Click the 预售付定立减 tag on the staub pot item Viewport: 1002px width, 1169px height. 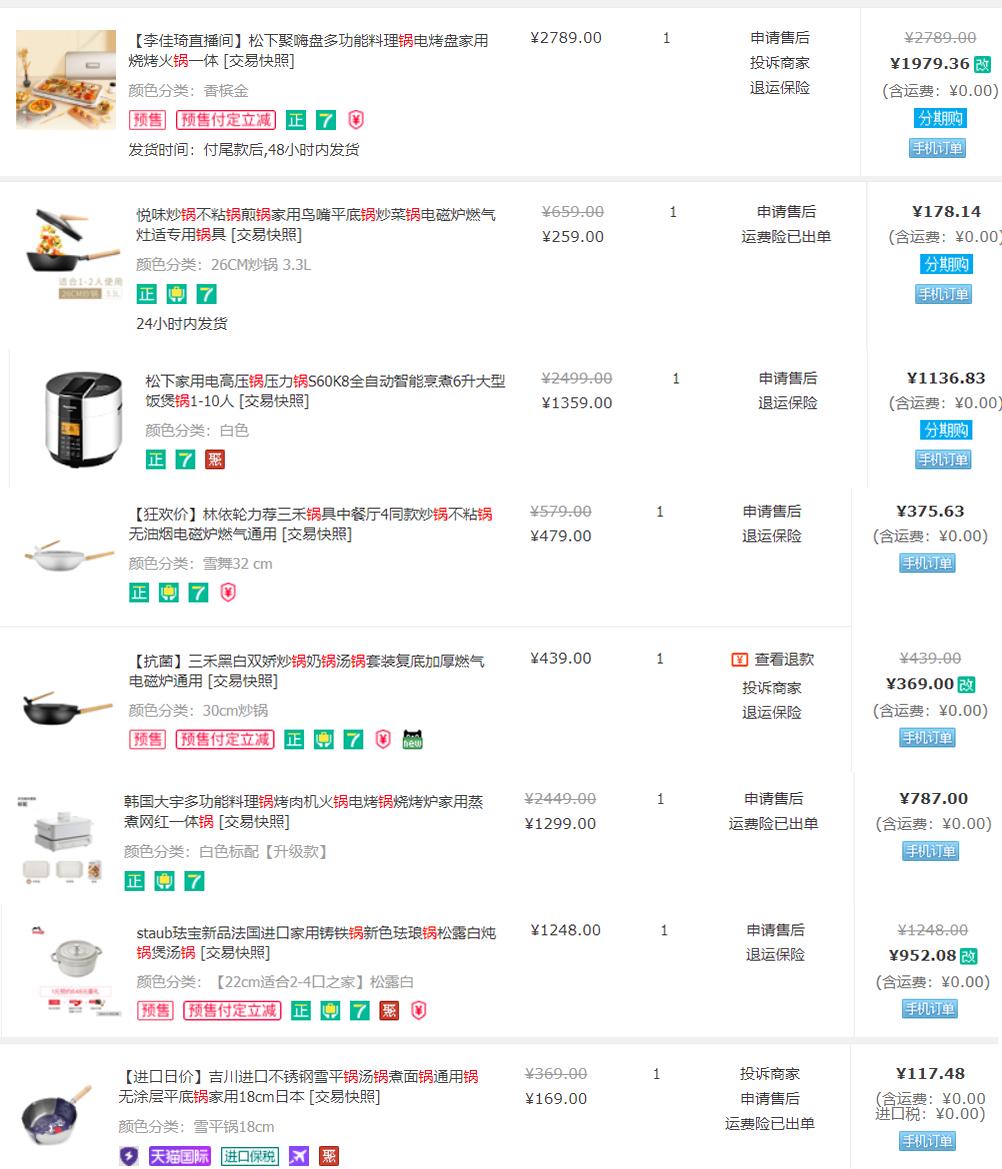point(232,1010)
